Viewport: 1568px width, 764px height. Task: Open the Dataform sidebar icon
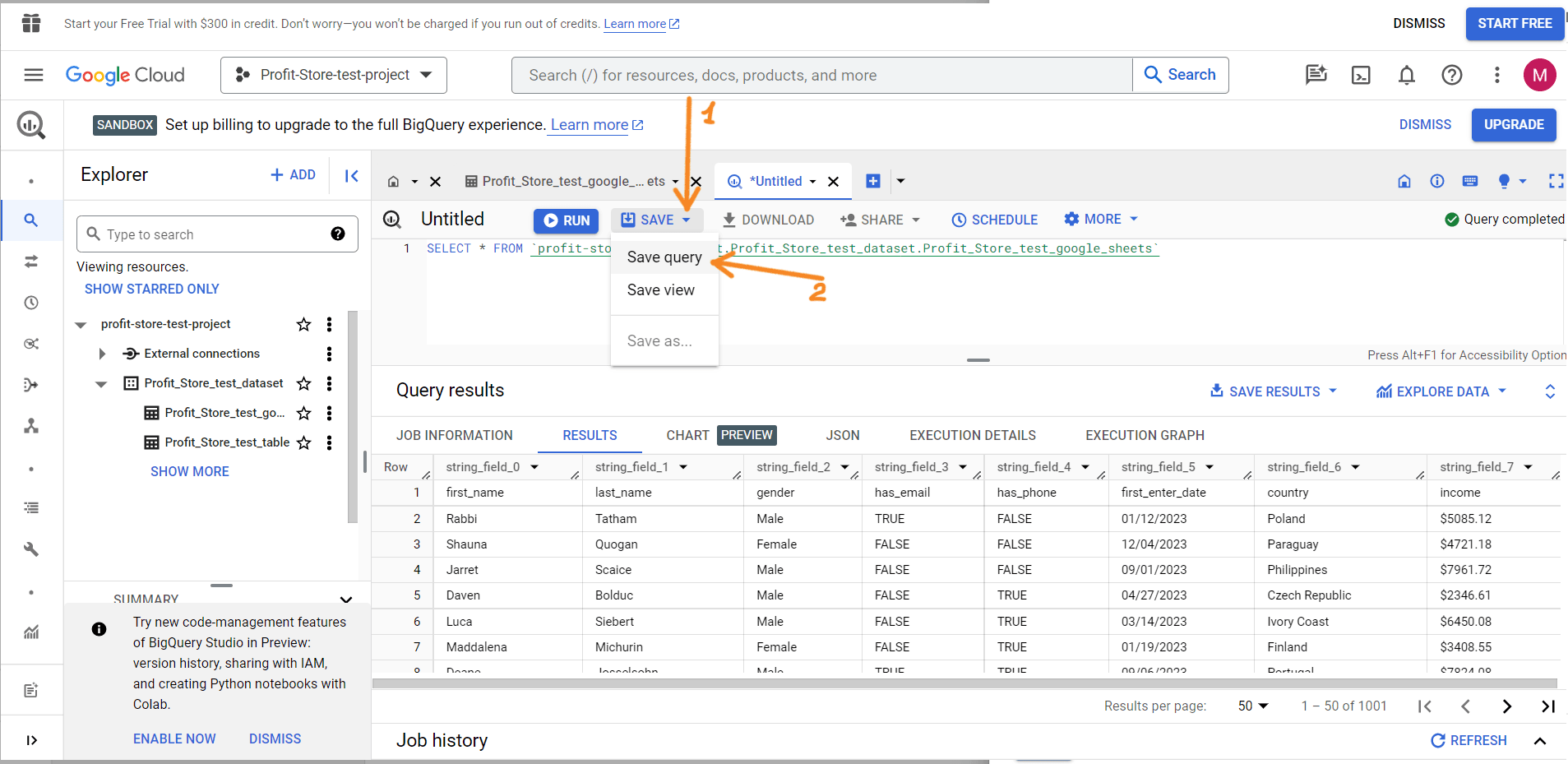[x=31, y=385]
